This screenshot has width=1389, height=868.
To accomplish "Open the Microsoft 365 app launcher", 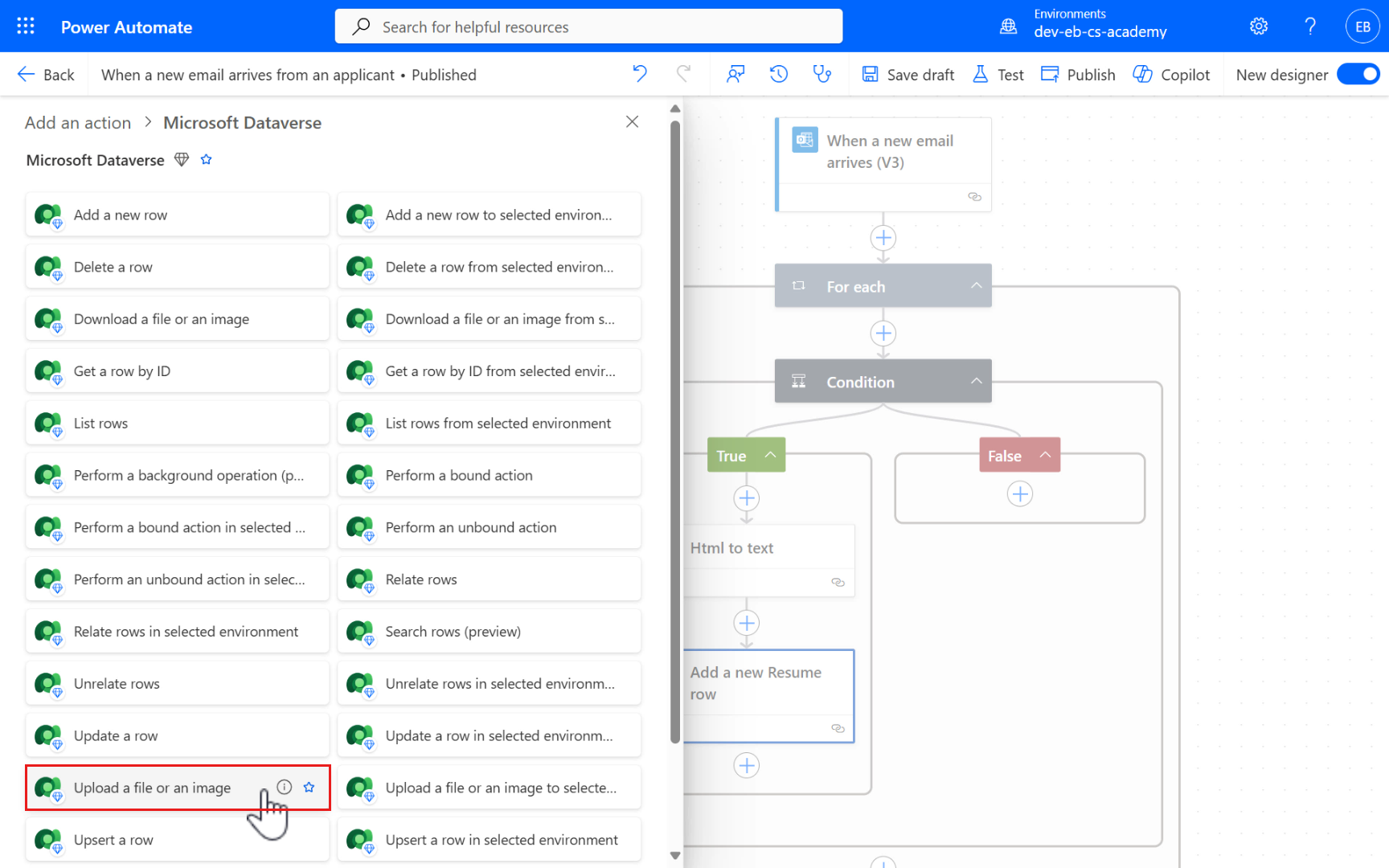I will tap(25, 26).
